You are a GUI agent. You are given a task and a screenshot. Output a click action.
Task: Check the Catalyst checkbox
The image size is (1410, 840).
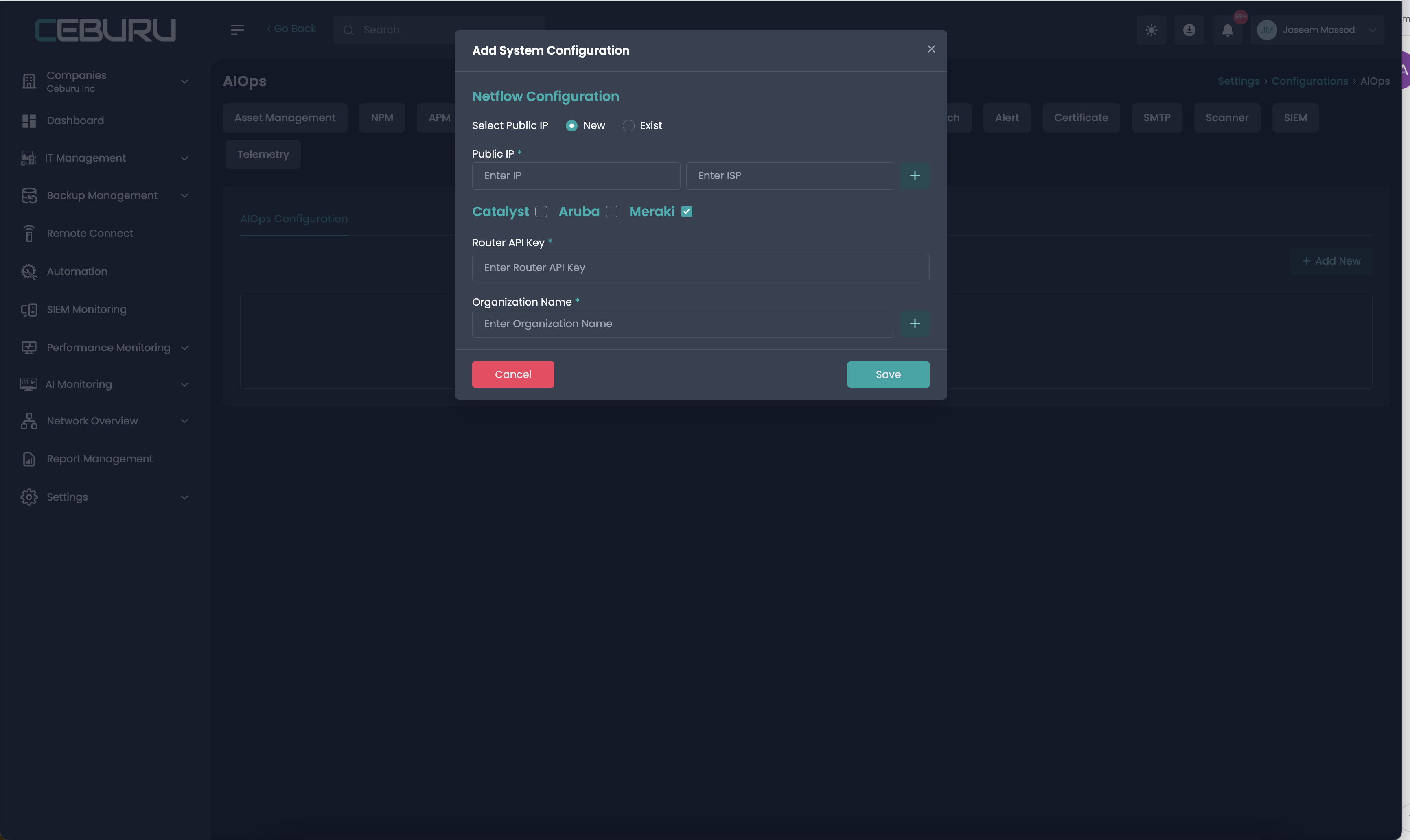point(541,212)
